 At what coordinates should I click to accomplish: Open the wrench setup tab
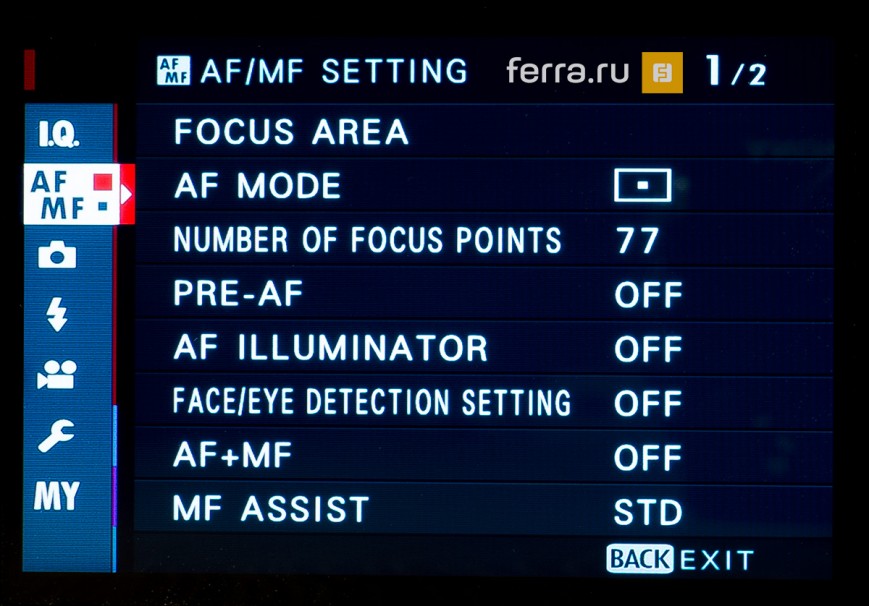tap(55, 436)
